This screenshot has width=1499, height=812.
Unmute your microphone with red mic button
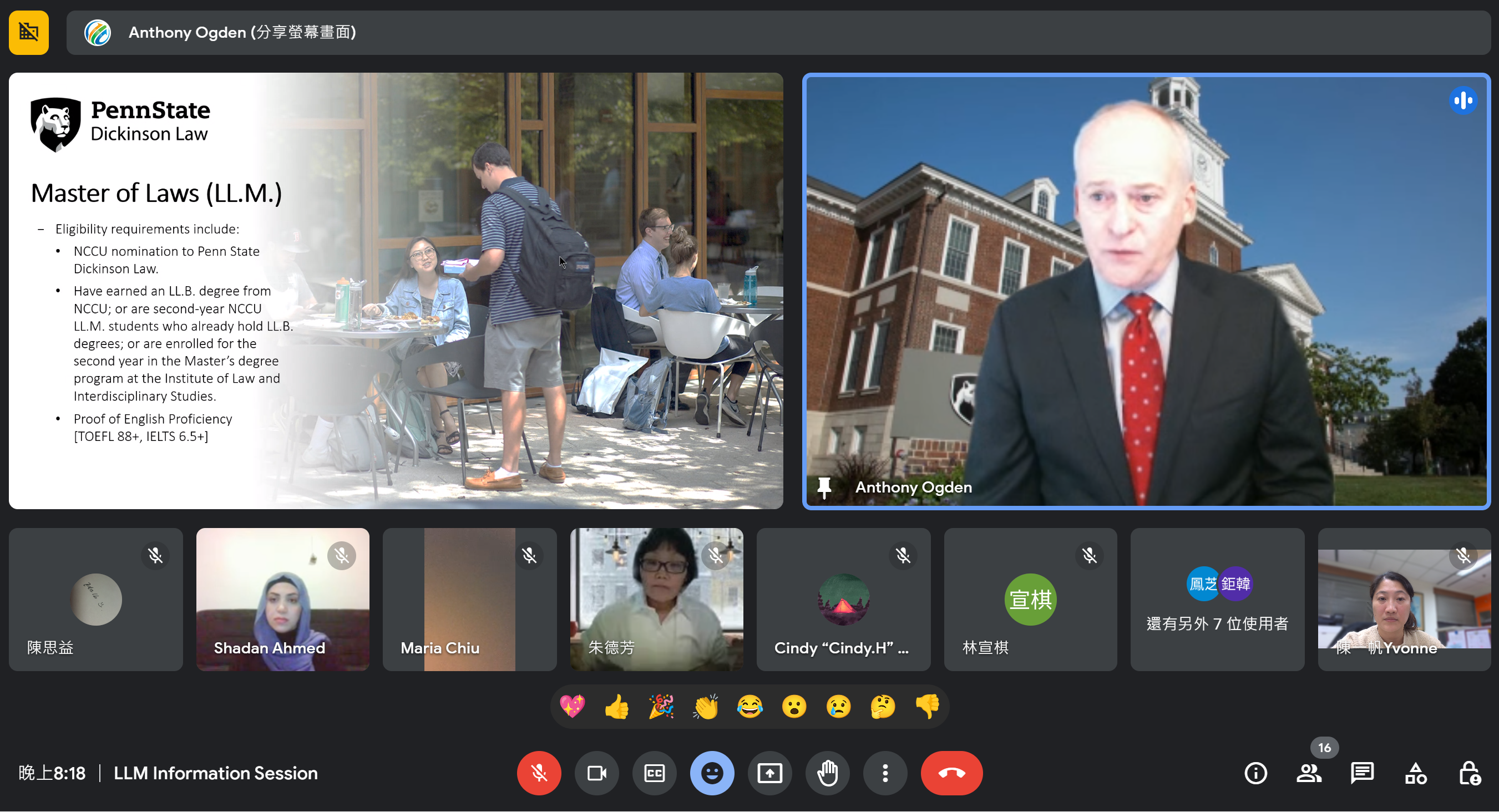[x=539, y=773]
